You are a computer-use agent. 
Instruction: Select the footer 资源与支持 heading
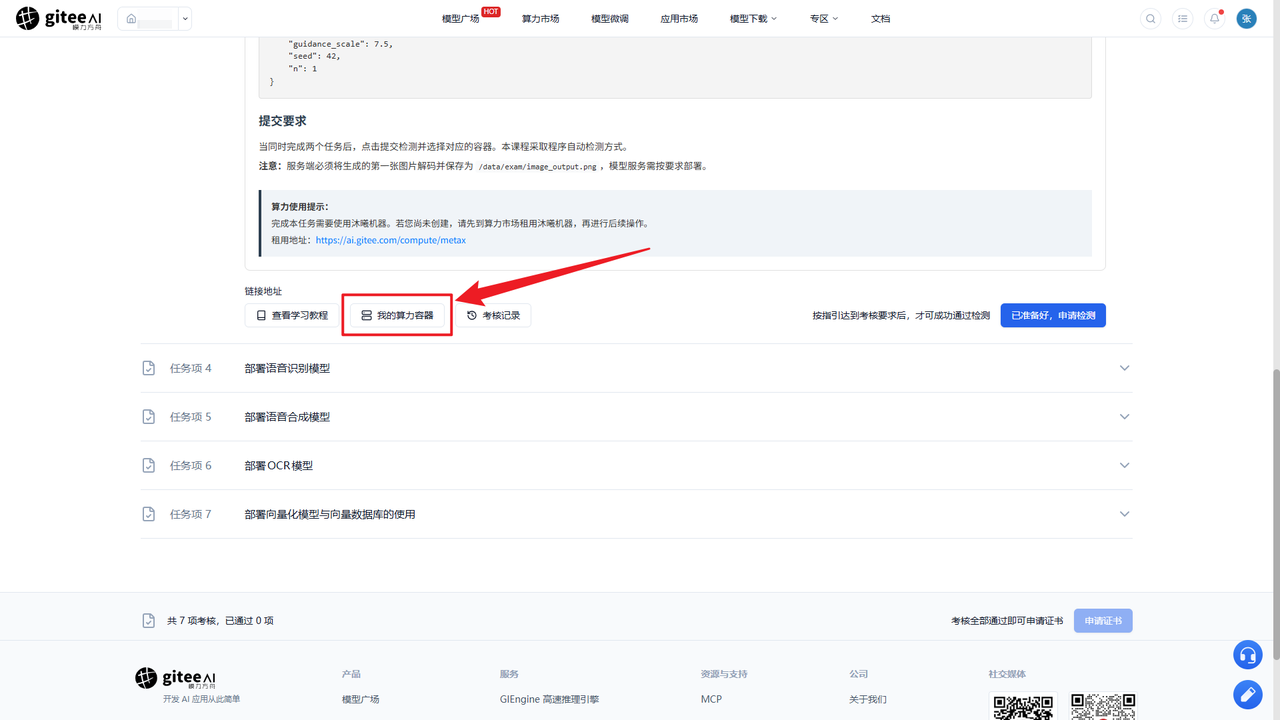click(724, 674)
